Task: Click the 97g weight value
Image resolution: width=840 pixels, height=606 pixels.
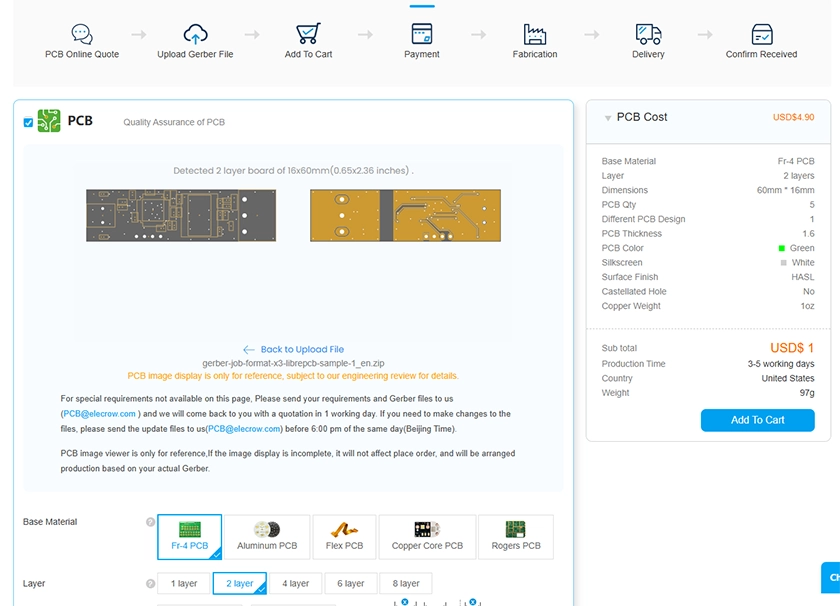Action: 807,393
